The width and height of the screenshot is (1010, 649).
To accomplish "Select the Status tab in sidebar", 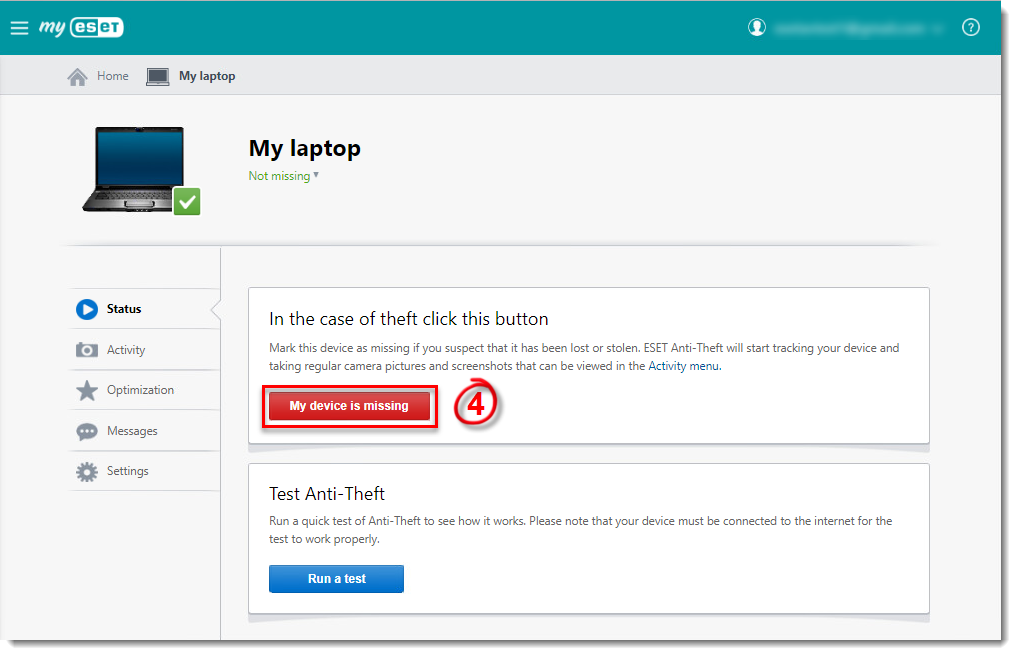I will (145, 309).
